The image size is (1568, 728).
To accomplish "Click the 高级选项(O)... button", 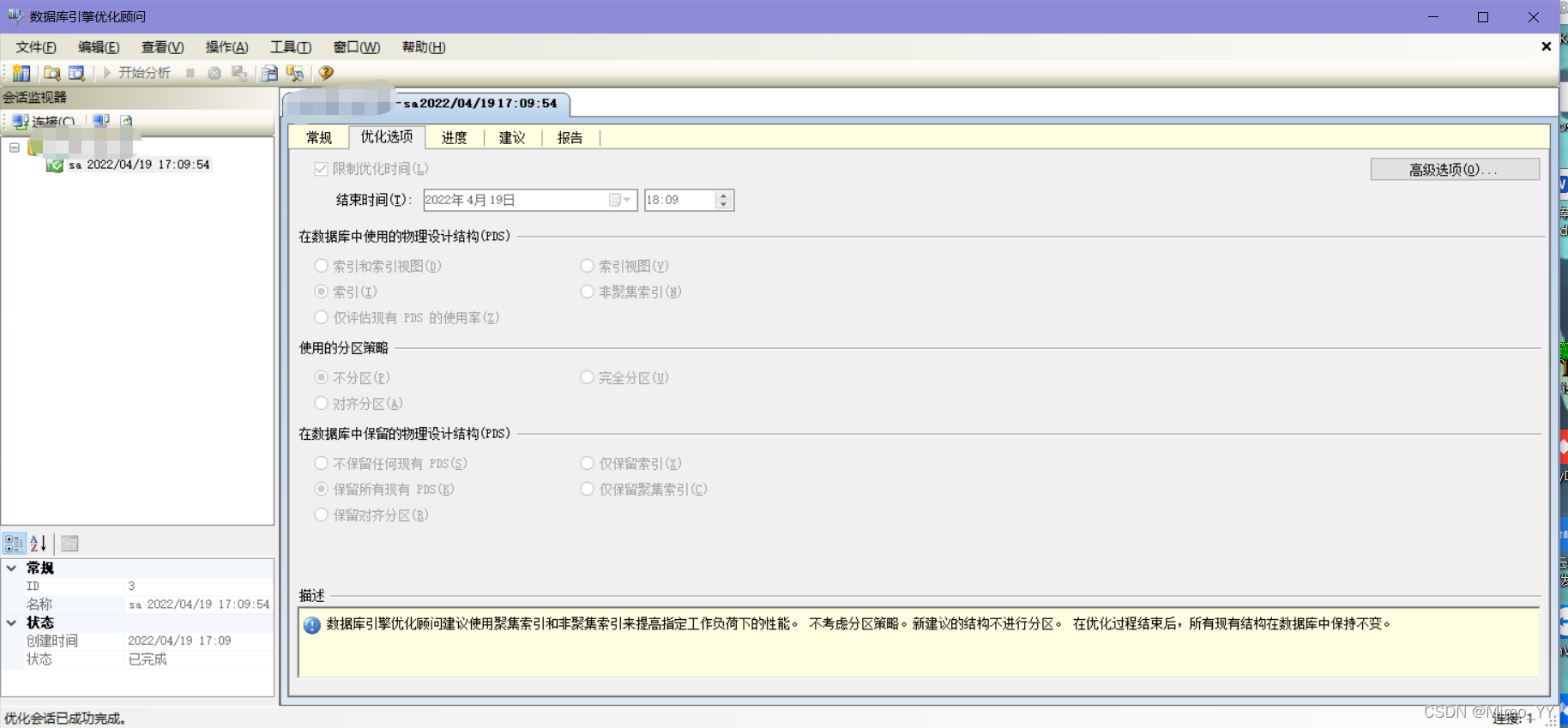I will (x=1455, y=170).
